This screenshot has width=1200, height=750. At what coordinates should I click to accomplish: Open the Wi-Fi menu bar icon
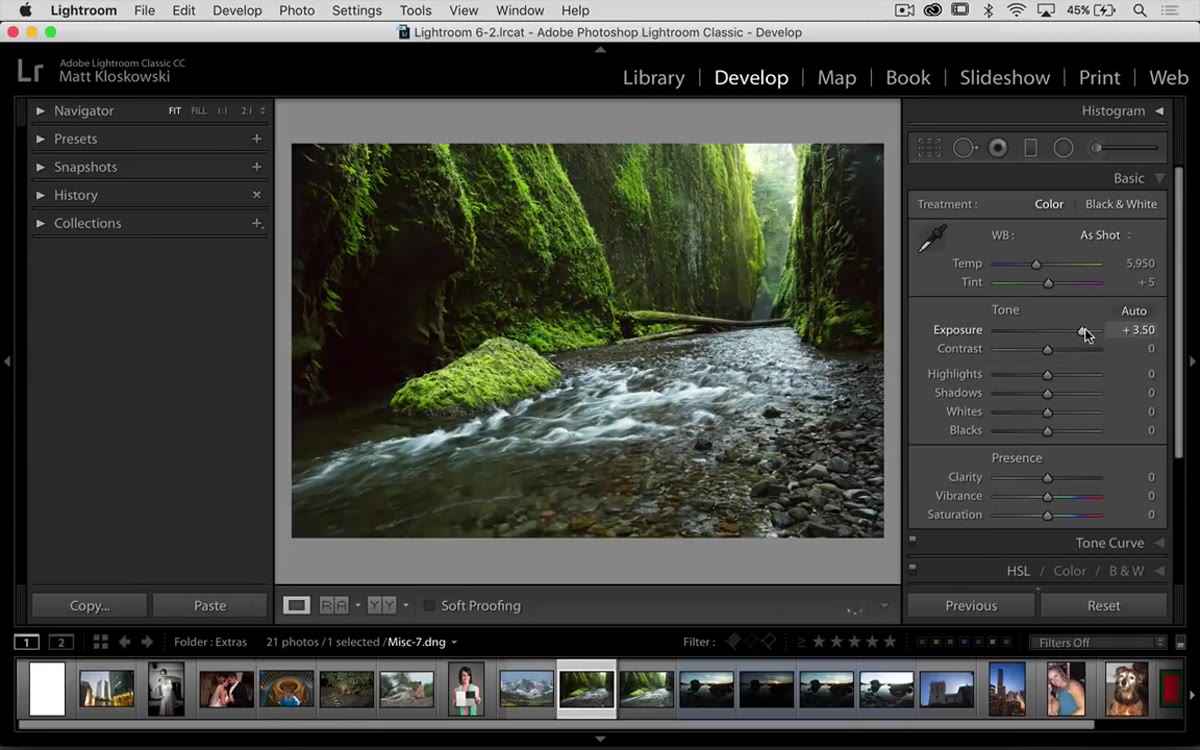[x=1016, y=10]
